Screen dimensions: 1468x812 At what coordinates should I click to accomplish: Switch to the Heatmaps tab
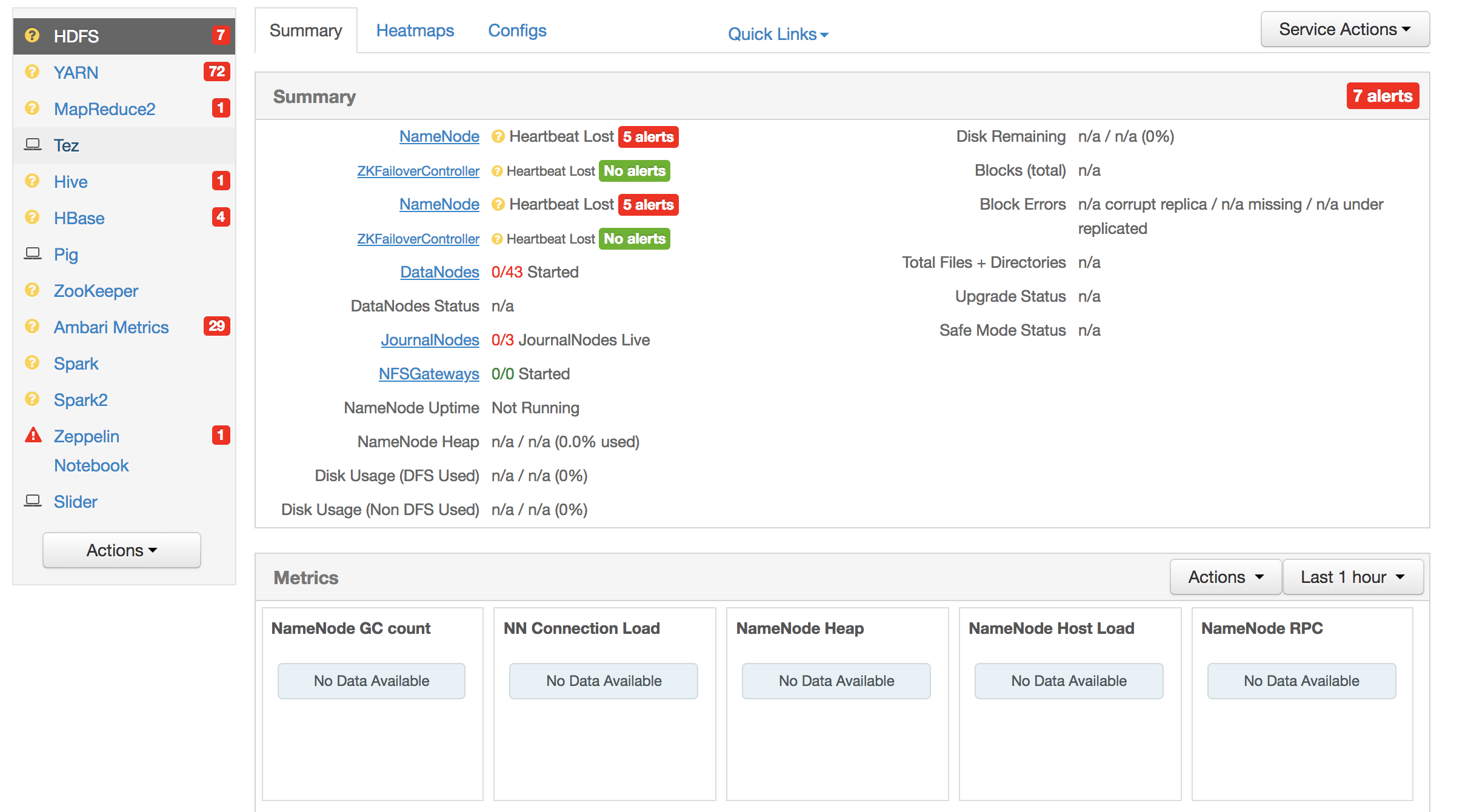click(x=415, y=30)
